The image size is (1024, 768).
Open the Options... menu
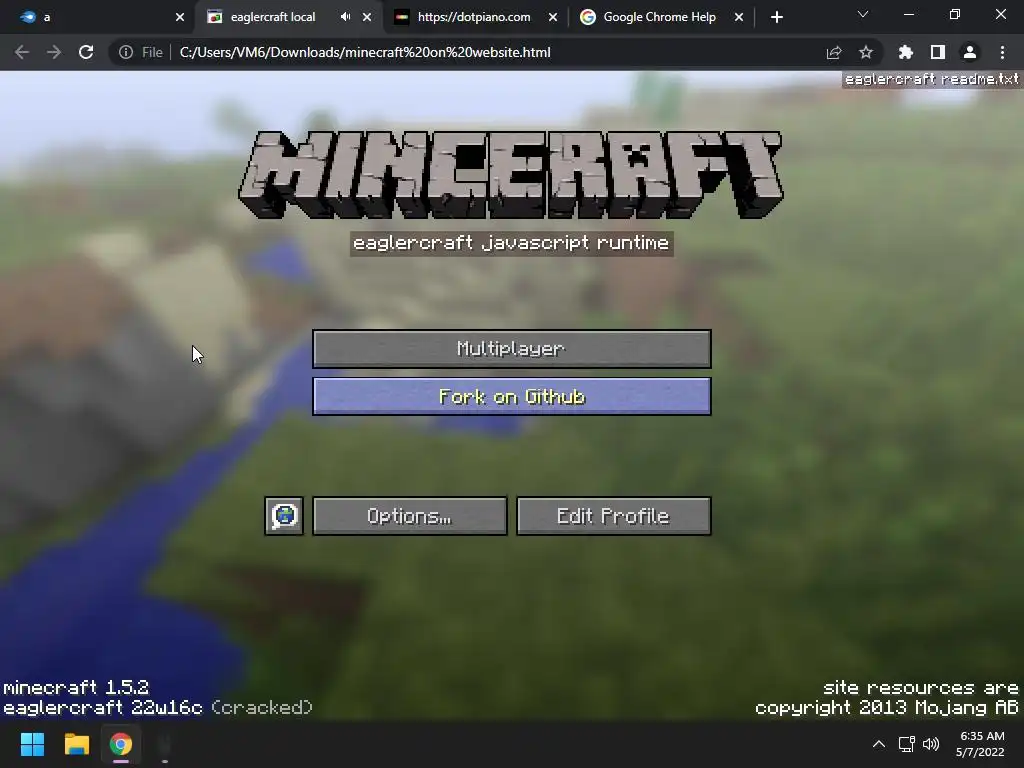coord(409,516)
